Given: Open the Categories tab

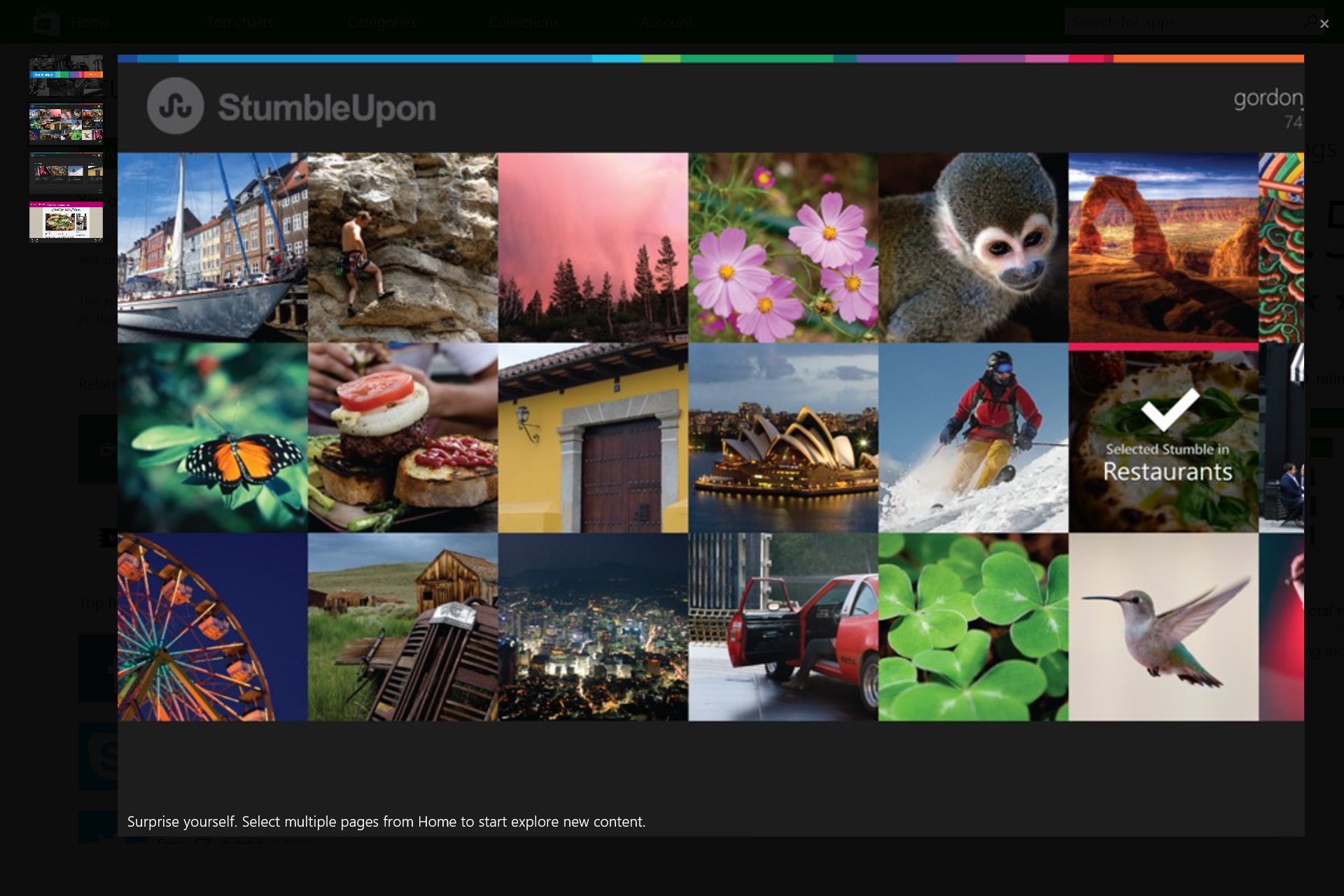Looking at the screenshot, I should pyautogui.click(x=382, y=22).
